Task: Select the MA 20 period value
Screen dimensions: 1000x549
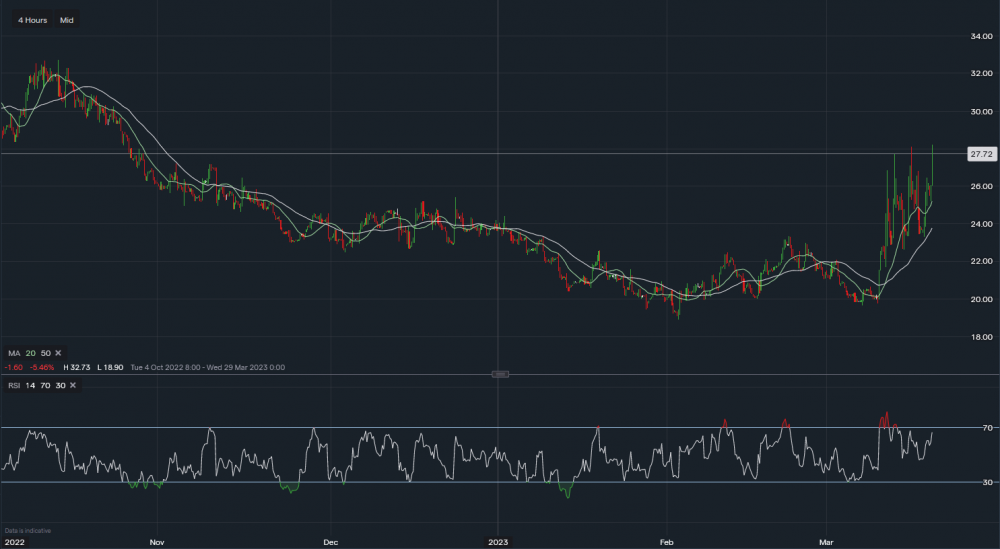Action: click(x=29, y=353)
